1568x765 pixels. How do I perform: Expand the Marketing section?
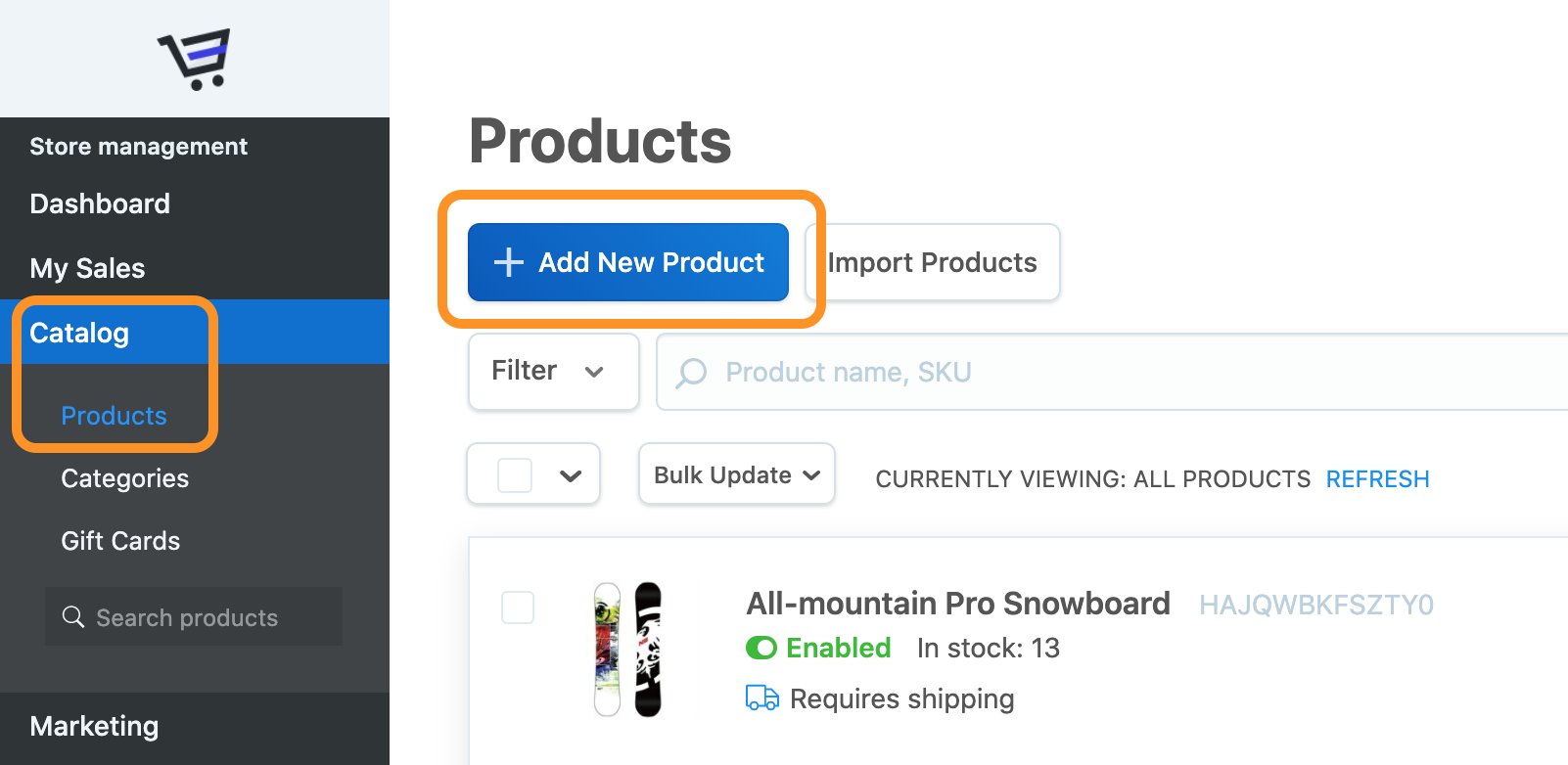[94, 726]
